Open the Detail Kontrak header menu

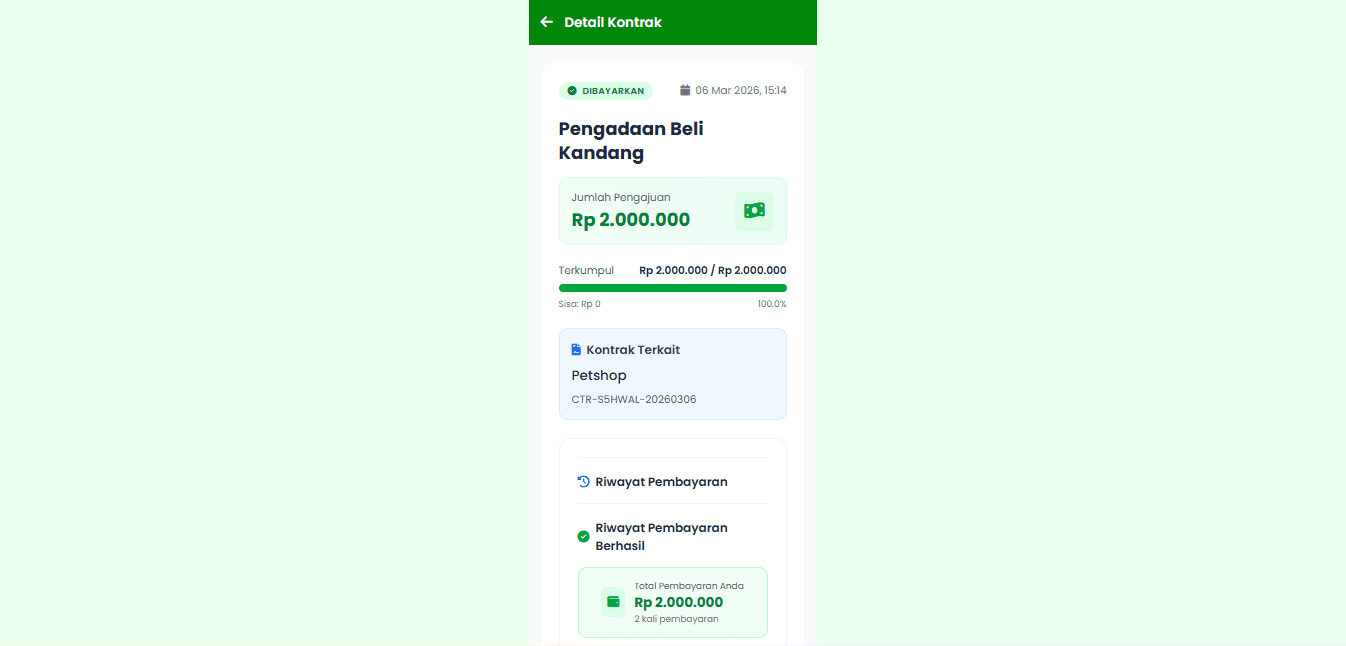pos(612,21)
